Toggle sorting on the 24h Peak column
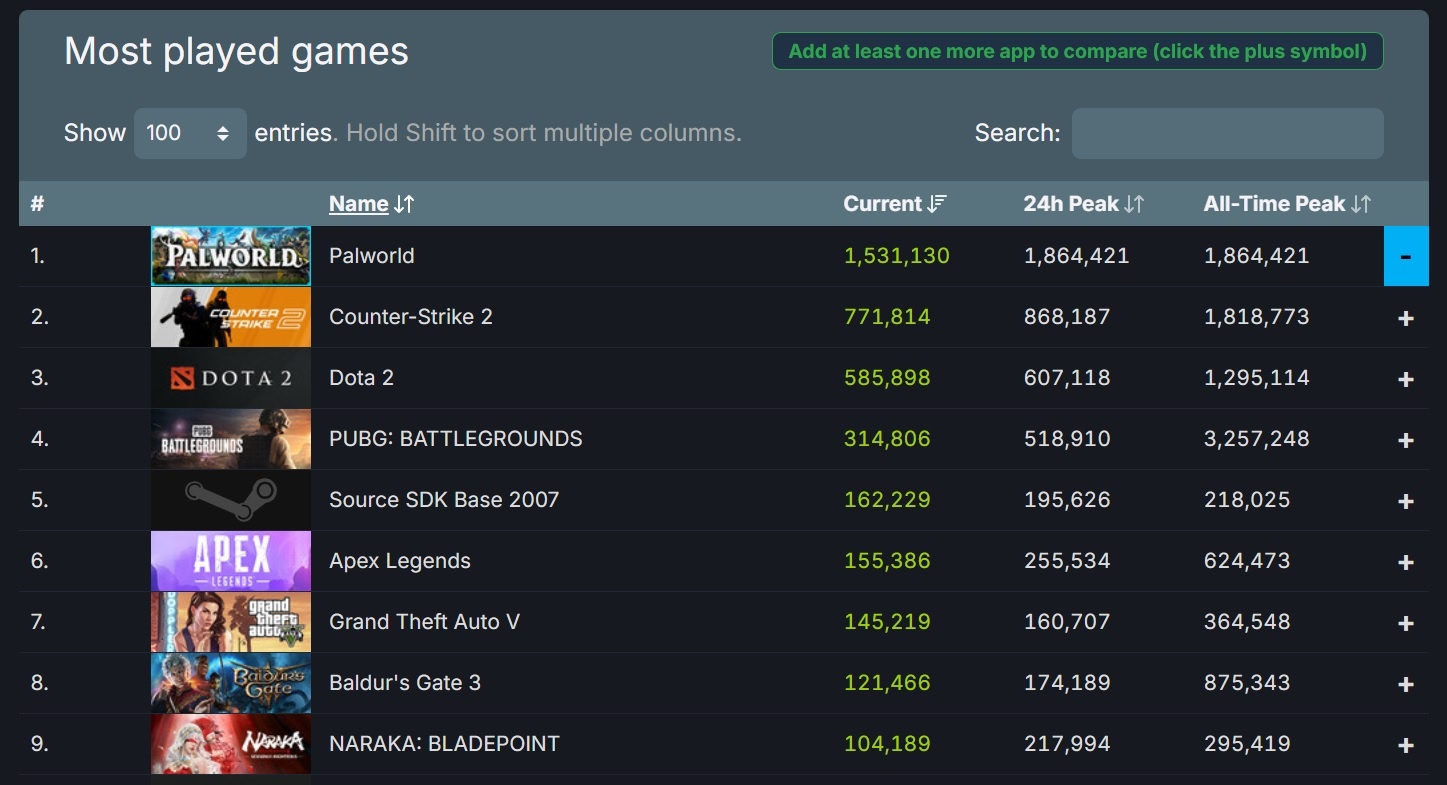Image resolution: width=1447 pixels, height=785 pixels. [1133, 203]
